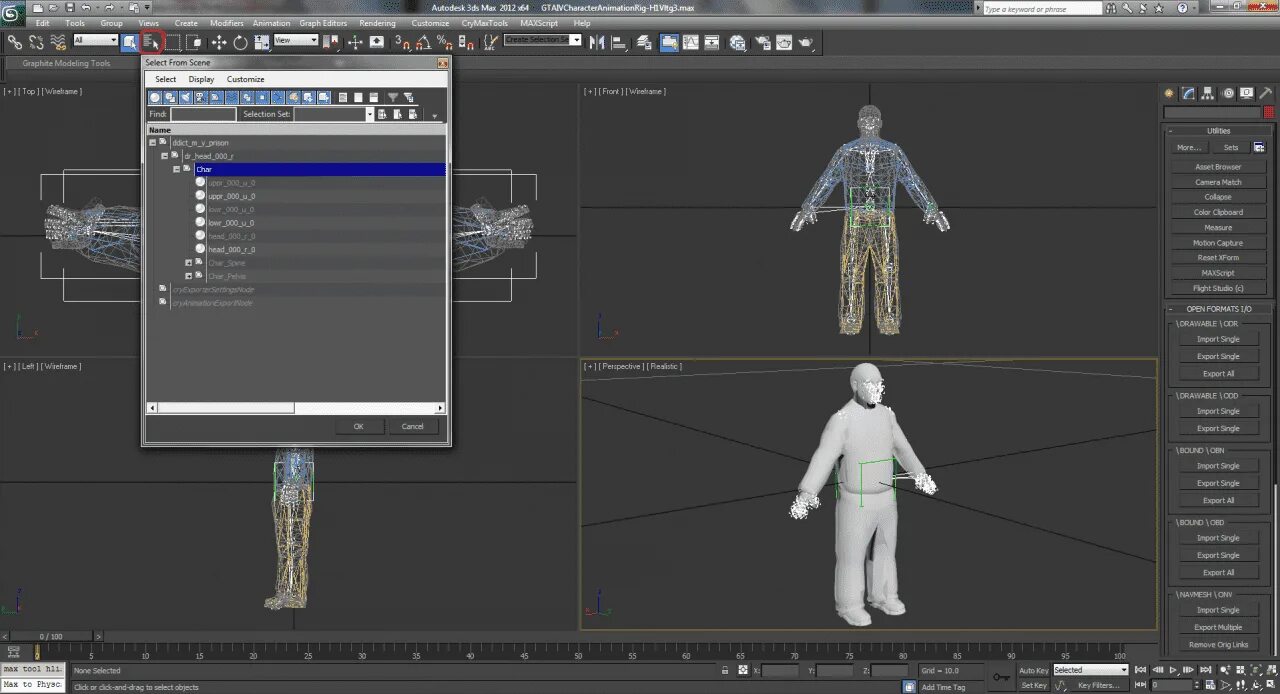Click the Time Configuration icon
The width and height of the screenshot is (1280, 694).
click(1210, 685)
